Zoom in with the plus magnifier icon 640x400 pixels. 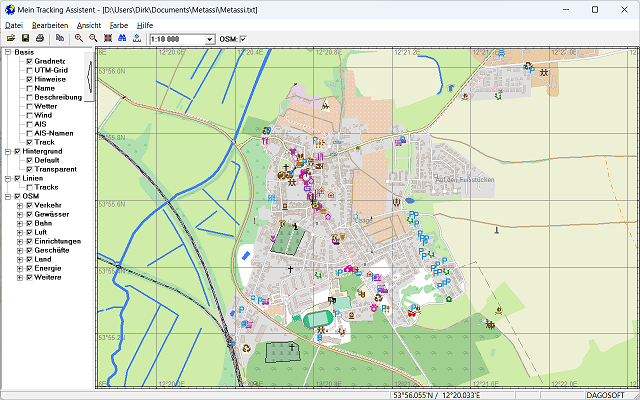point(79,38)
